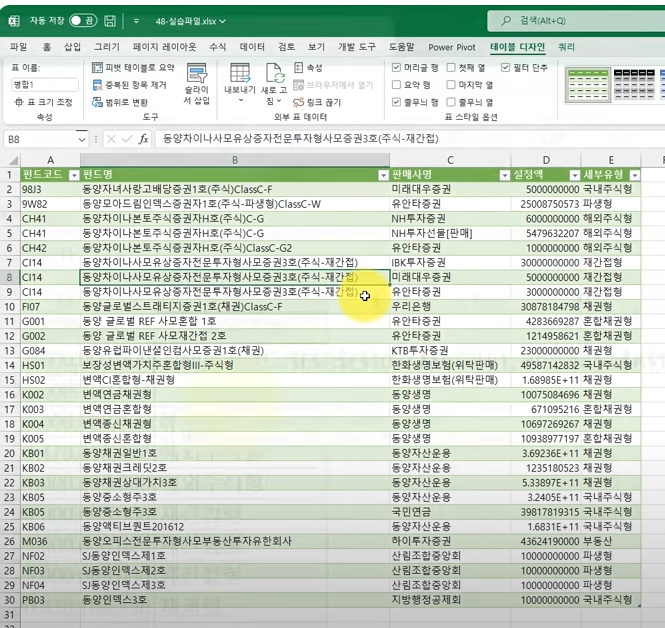
Task: Toggle the 필터 단추 checkbox
Action: click(x=505, y=67)
